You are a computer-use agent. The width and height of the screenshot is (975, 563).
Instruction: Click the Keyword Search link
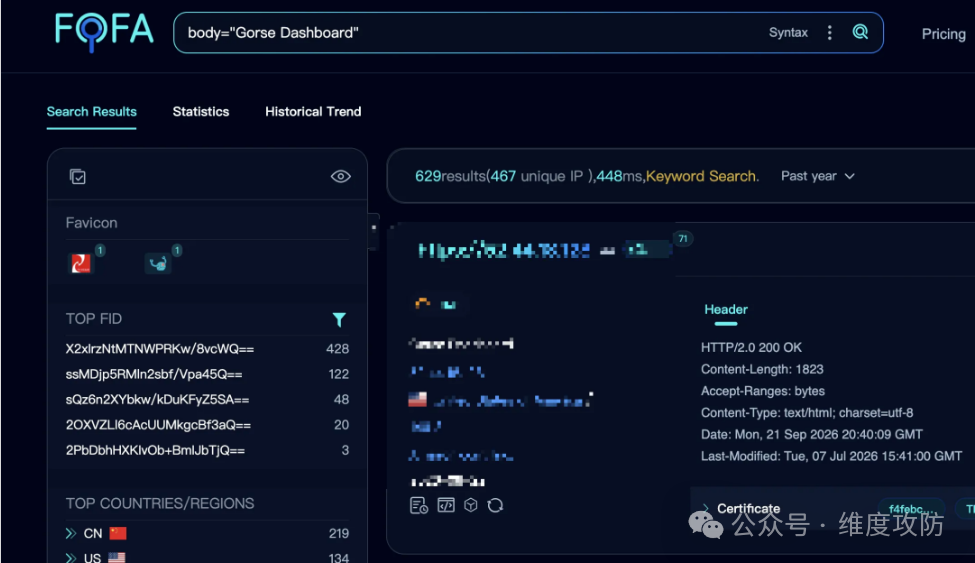tap(702, 176)
